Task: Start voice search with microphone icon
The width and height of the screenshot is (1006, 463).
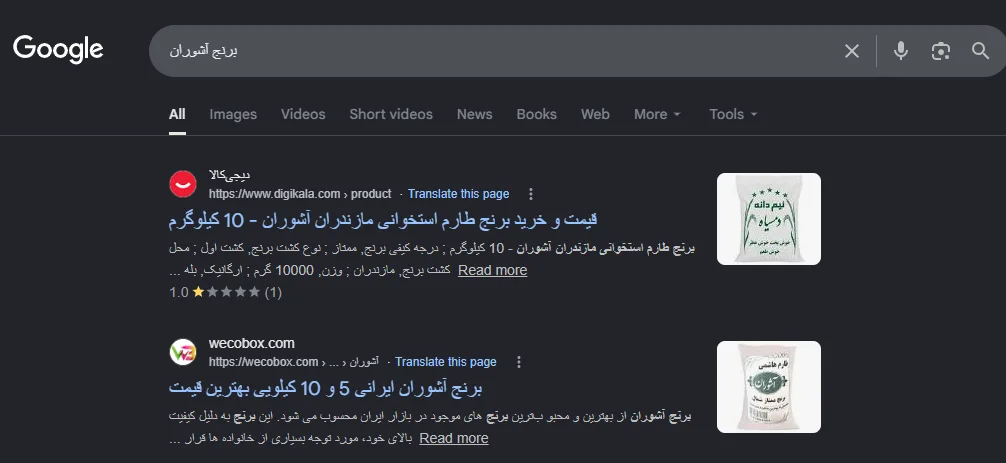Action: pyautogui.click(x=901, y=51)
